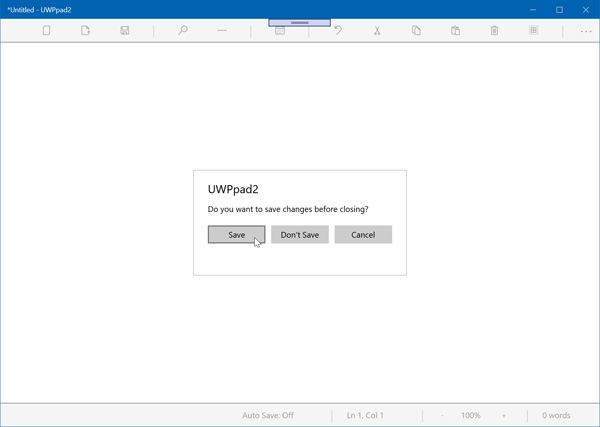Image resolution: width=600 pixels, height=427 pixels.
Task: Click the Copy icon in toolbar
Action: [416, 31]
